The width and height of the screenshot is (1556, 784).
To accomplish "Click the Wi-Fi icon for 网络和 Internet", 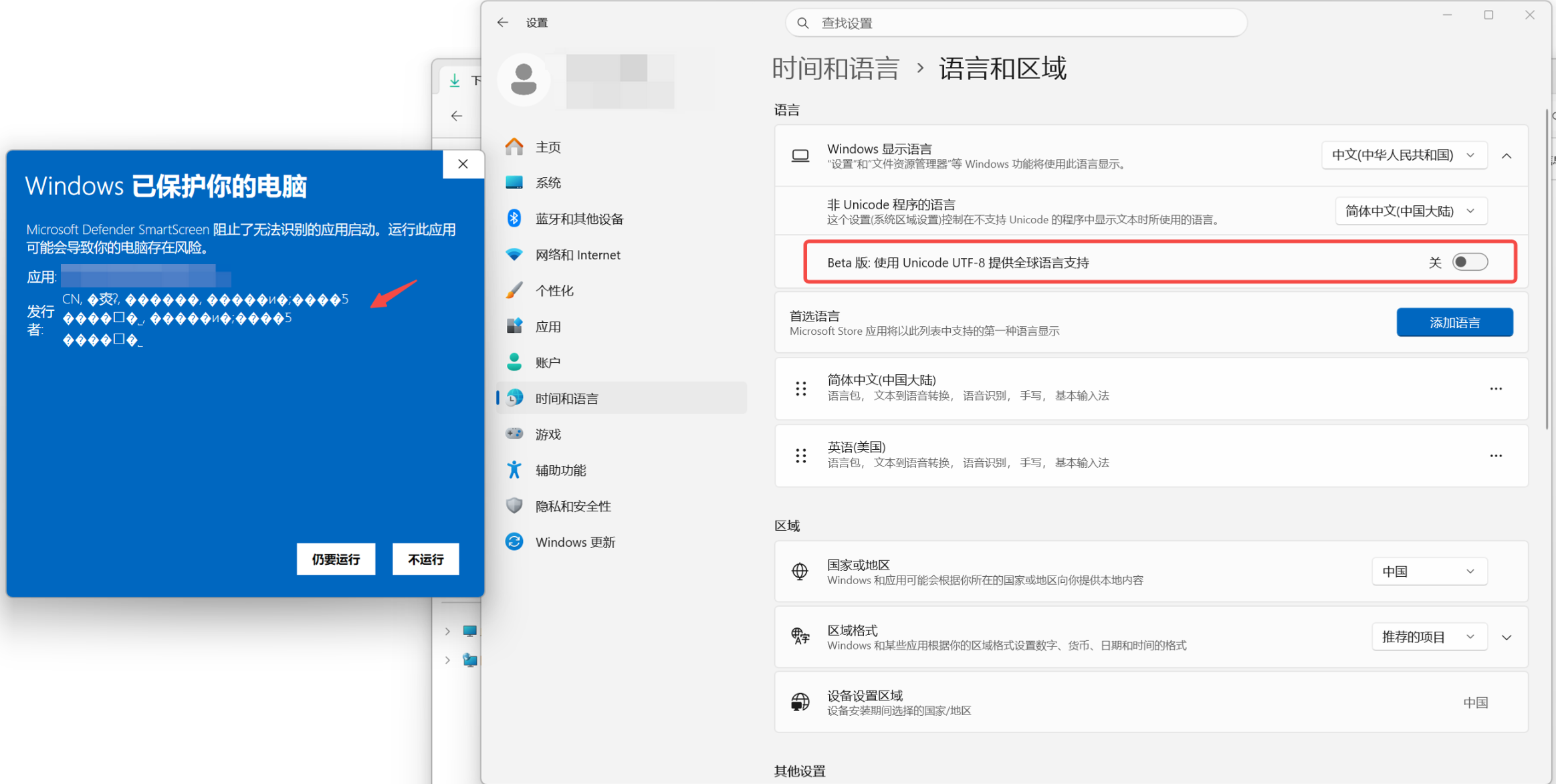I will 514,255.
